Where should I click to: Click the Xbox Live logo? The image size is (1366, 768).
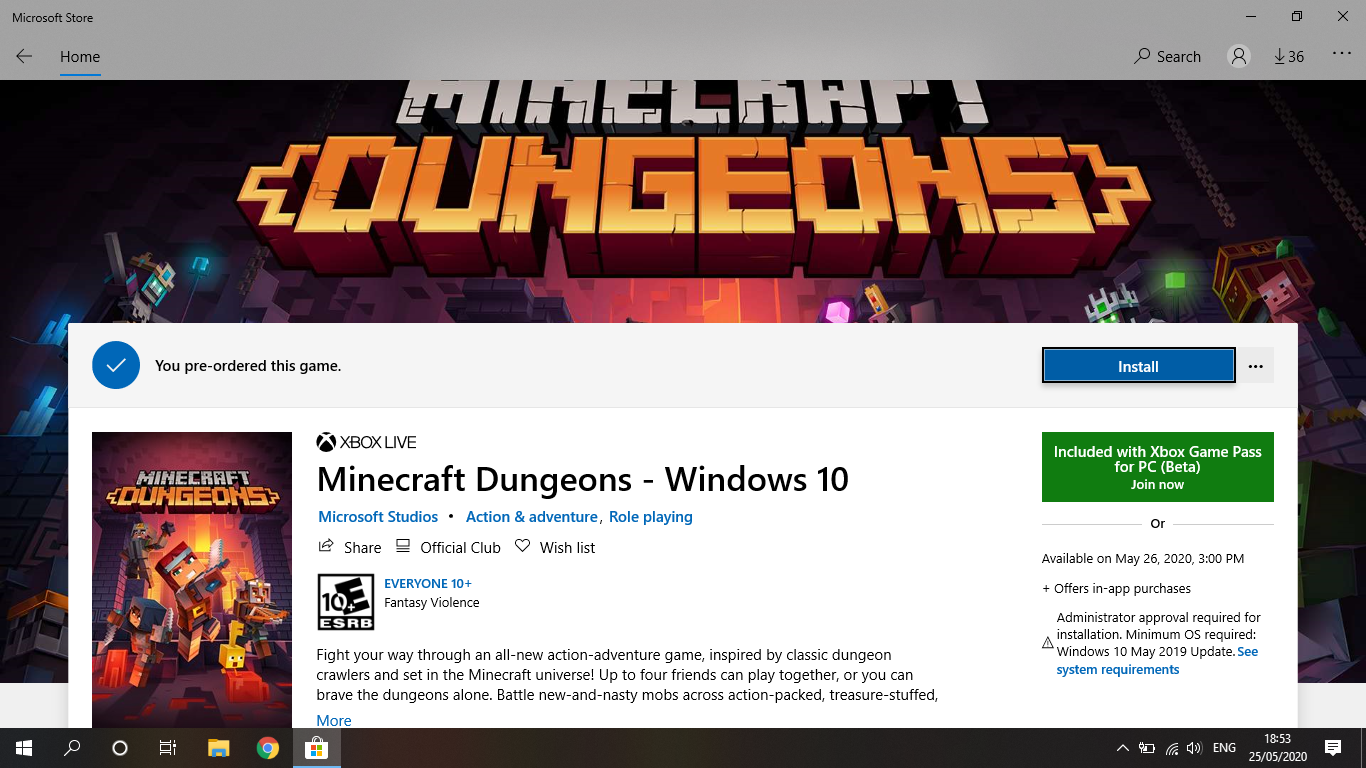click(x=366, y=442)
